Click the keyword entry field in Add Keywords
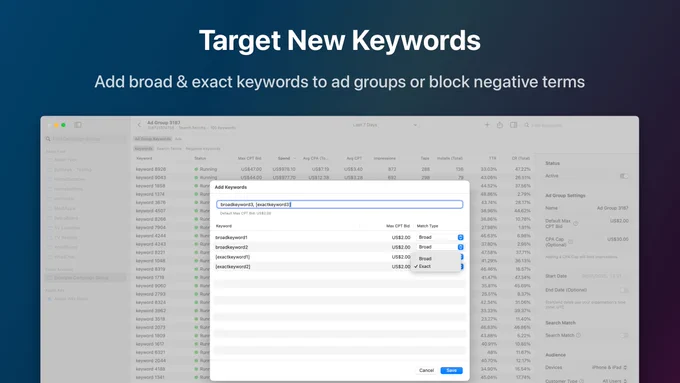 340,204
